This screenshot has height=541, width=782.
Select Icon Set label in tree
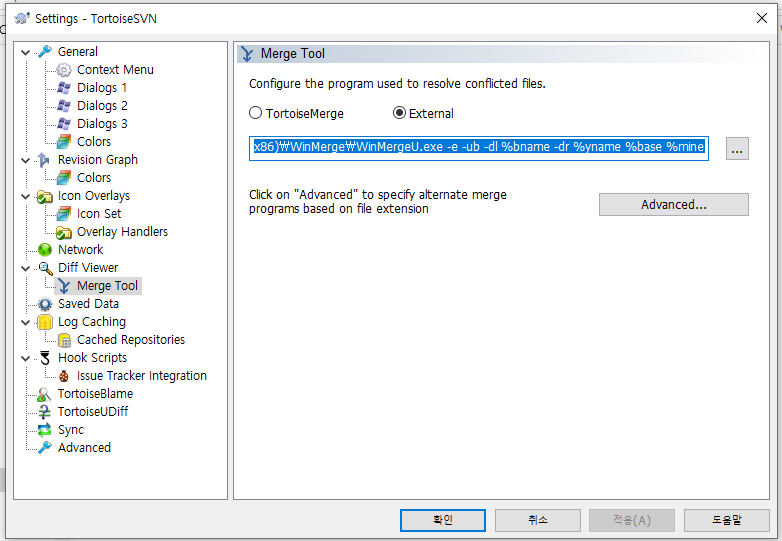pos(99,214)
